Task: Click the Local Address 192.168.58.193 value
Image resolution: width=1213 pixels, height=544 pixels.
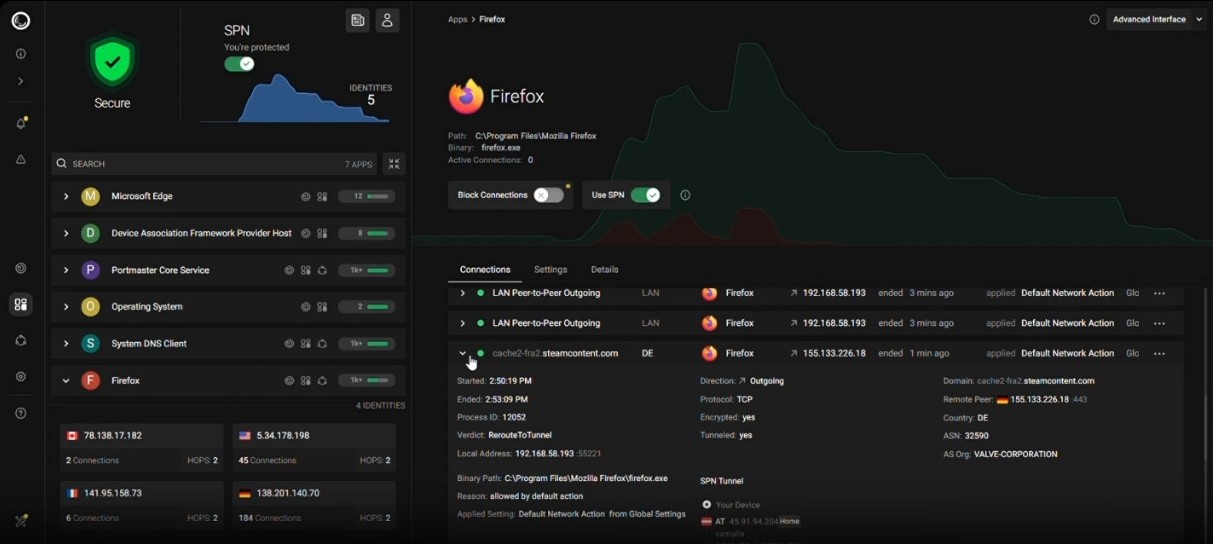Action: 545,453
